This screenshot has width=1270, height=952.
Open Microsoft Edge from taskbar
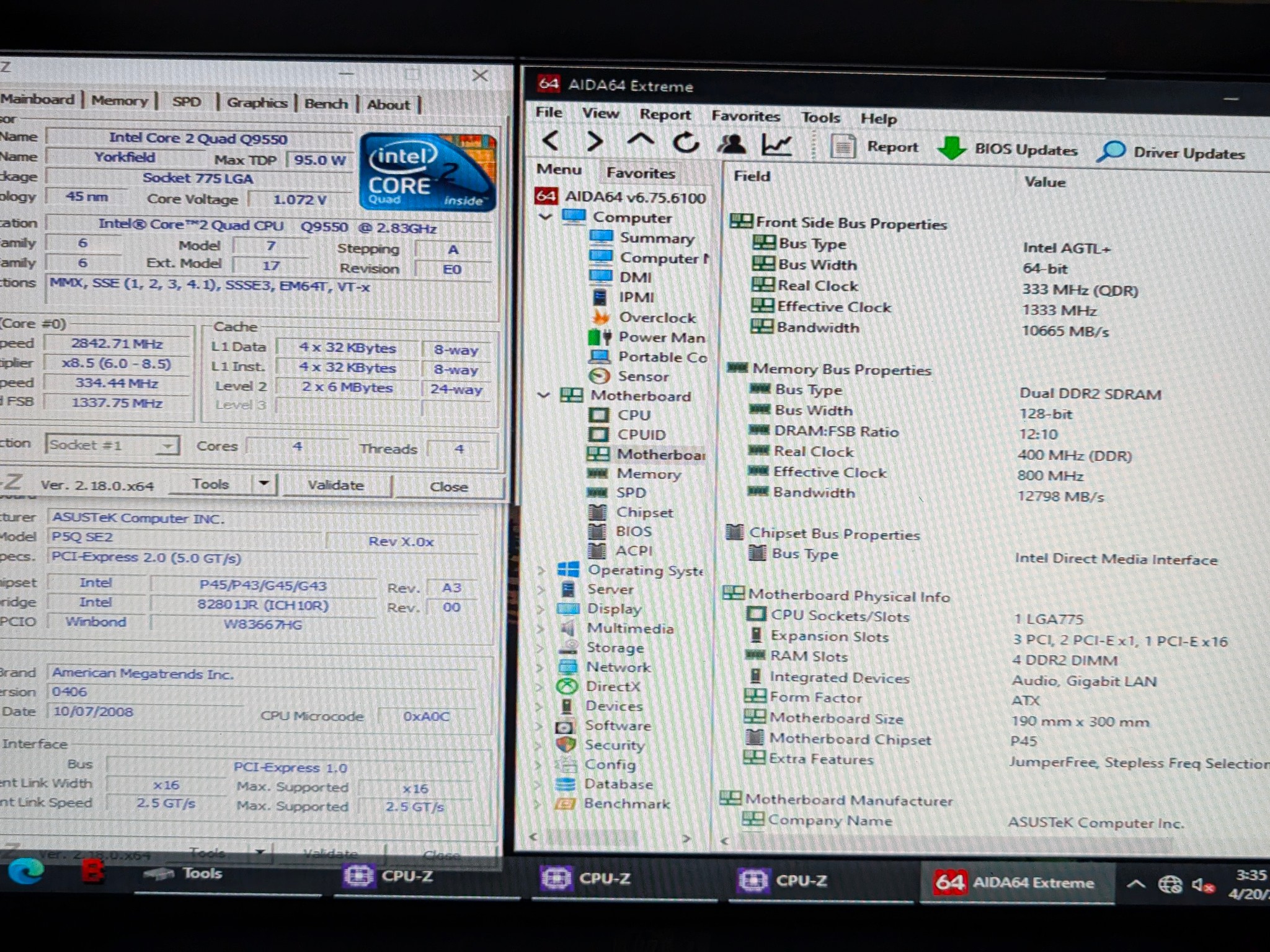[x=26, y=873]
